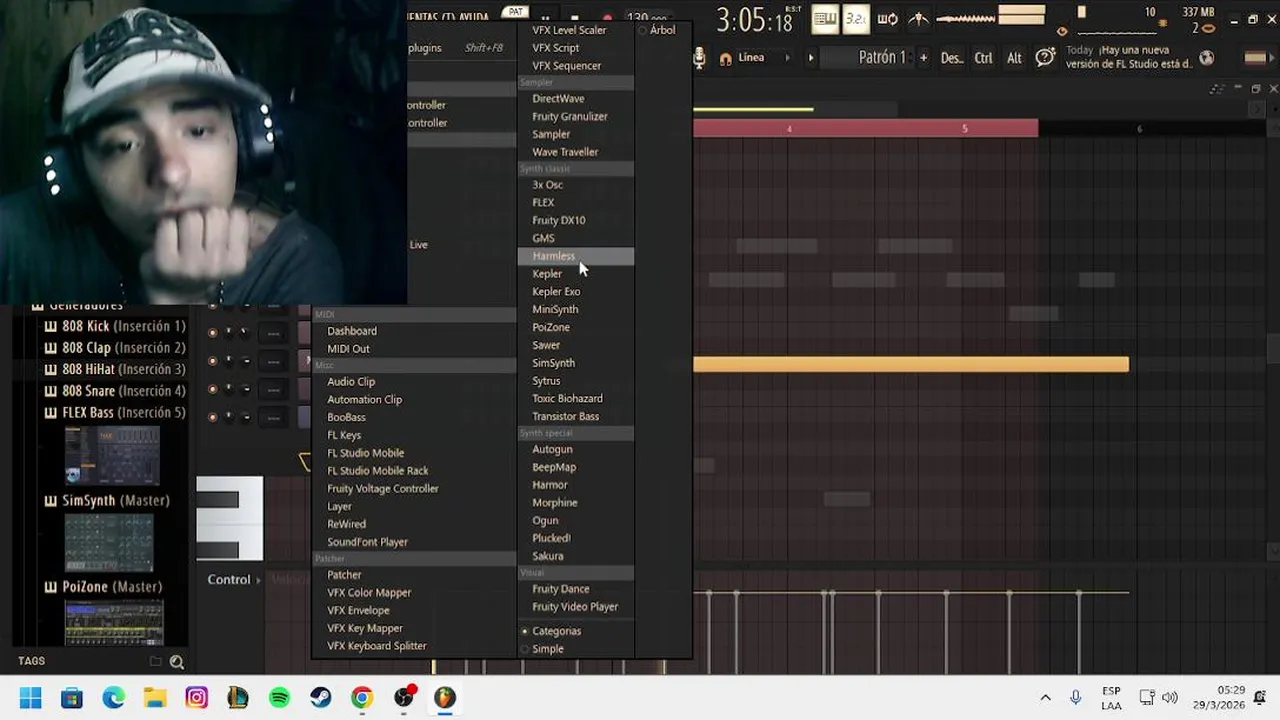The height and width of the screenshot is (720, 1280).
Task: Click the magnet snap icon beside Línea
Action: tap(725, 58)
